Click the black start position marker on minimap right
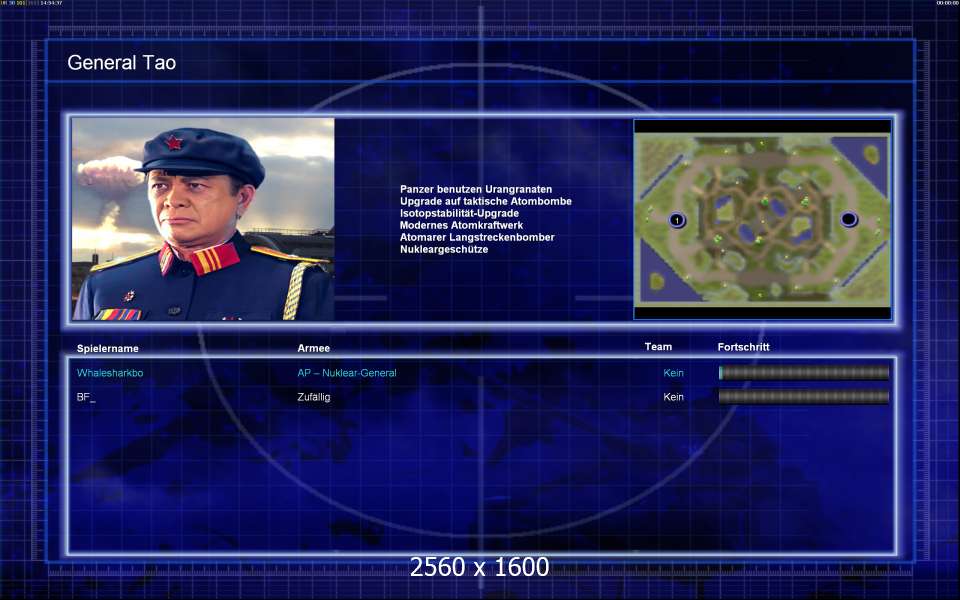Image resolution: width=960 pixels, height=600 pixels. tap(849, 219)
